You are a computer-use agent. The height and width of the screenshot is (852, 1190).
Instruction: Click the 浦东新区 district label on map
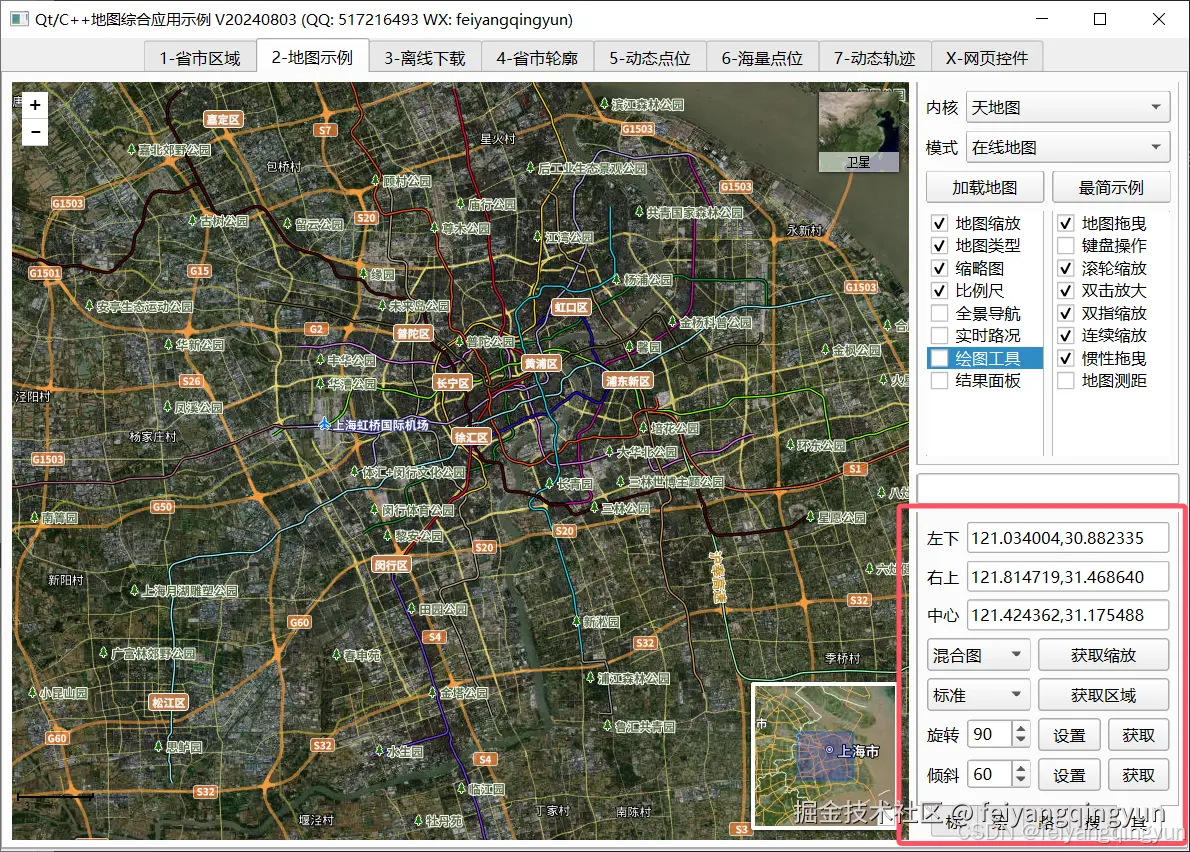(x=628, y=381)
